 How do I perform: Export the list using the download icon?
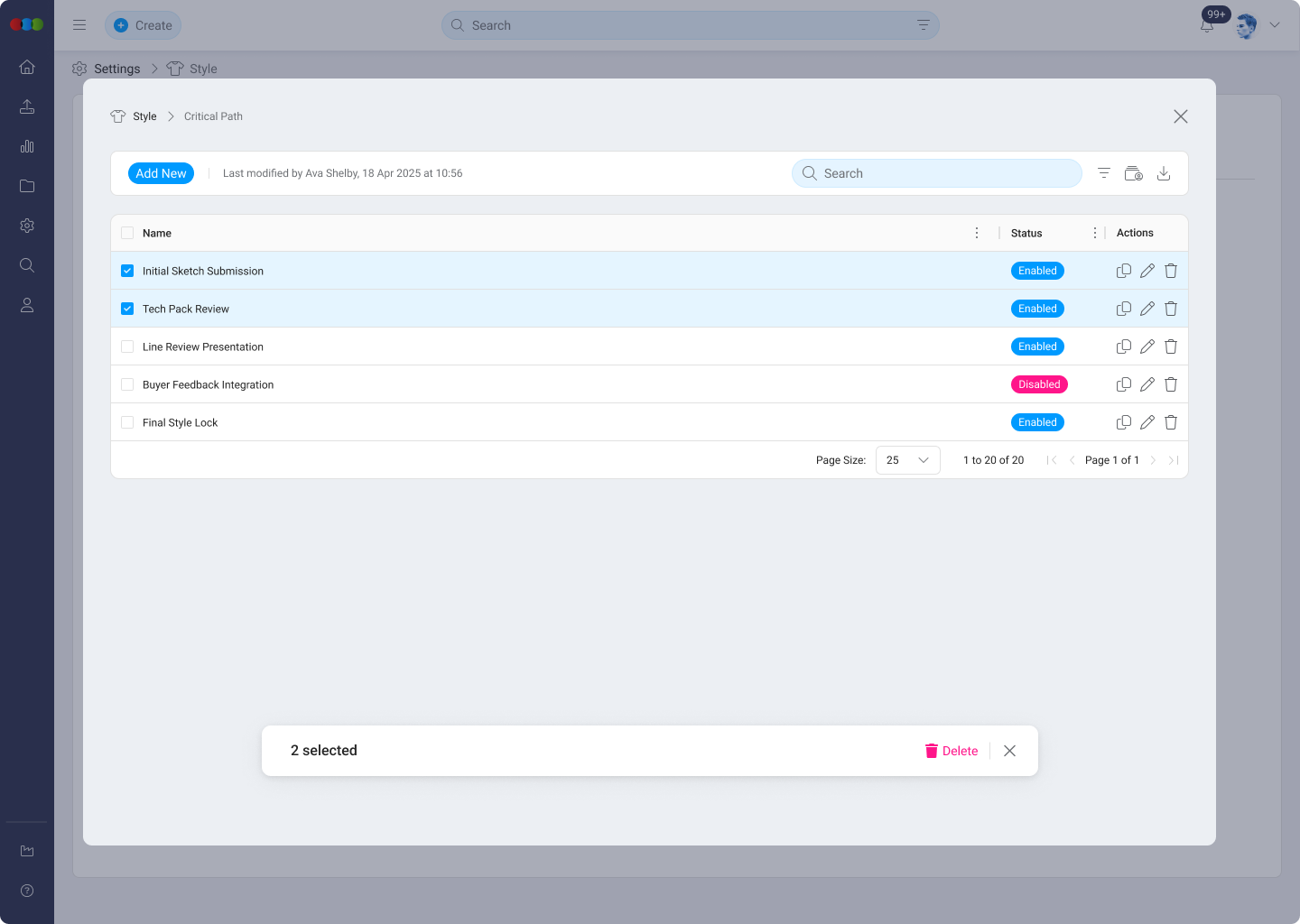pyautogui.click(x=1164, y=172)
